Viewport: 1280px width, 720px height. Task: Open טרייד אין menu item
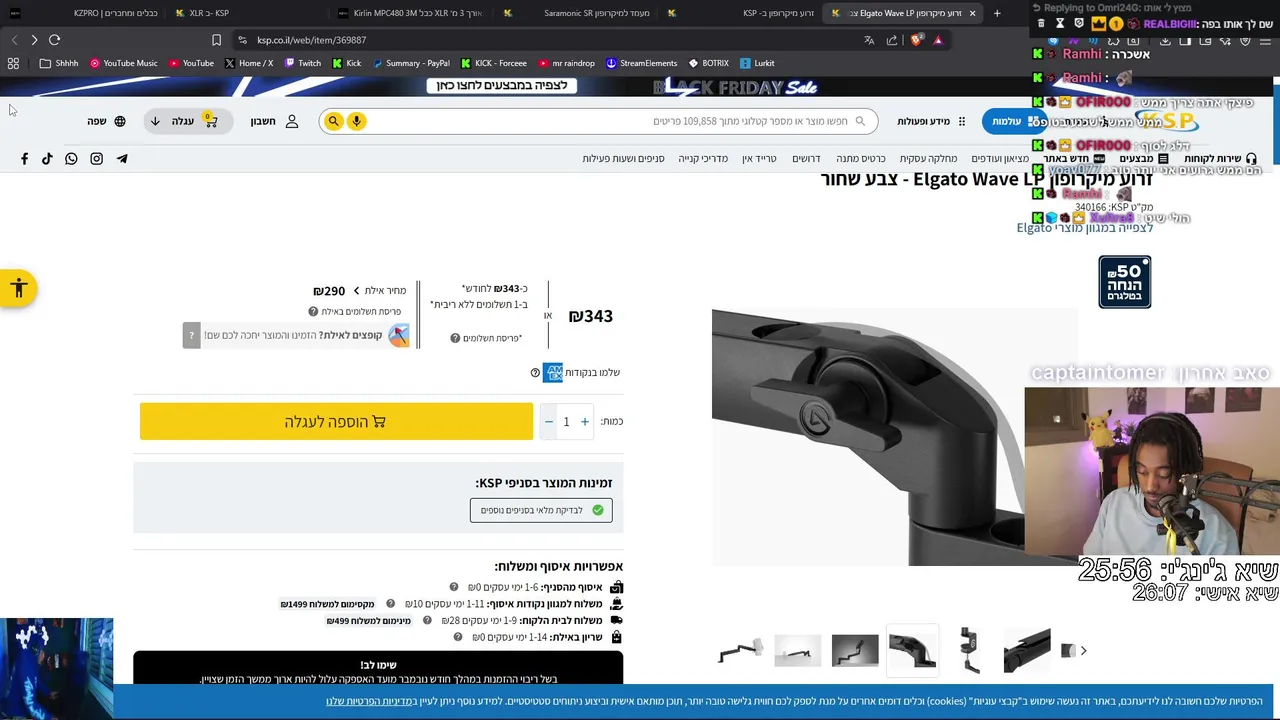coord(760,159)
